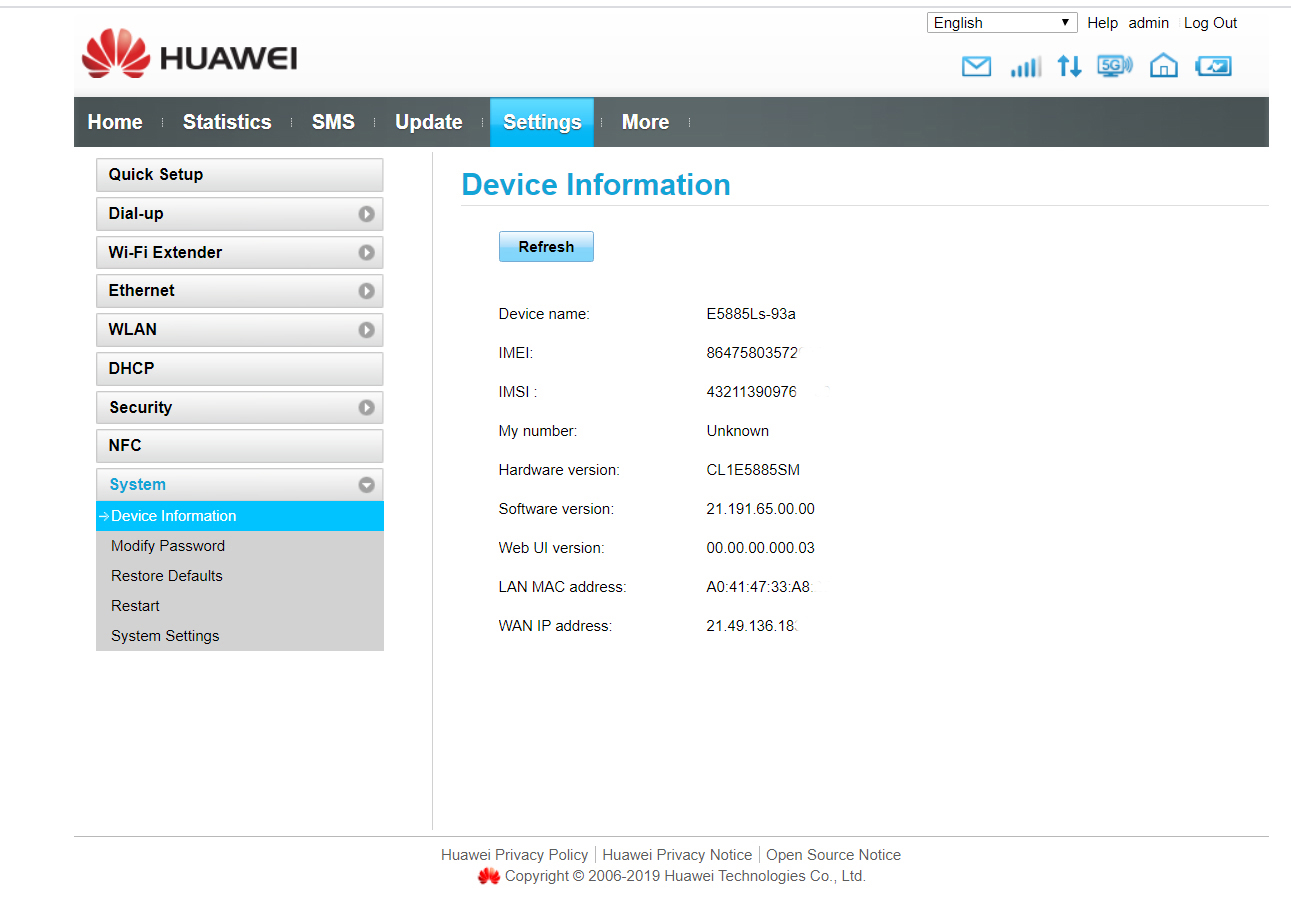Screen dimensions: 1291x898
Task: Open Huawei Privacy Policy link
Action: tap(514, 855)
